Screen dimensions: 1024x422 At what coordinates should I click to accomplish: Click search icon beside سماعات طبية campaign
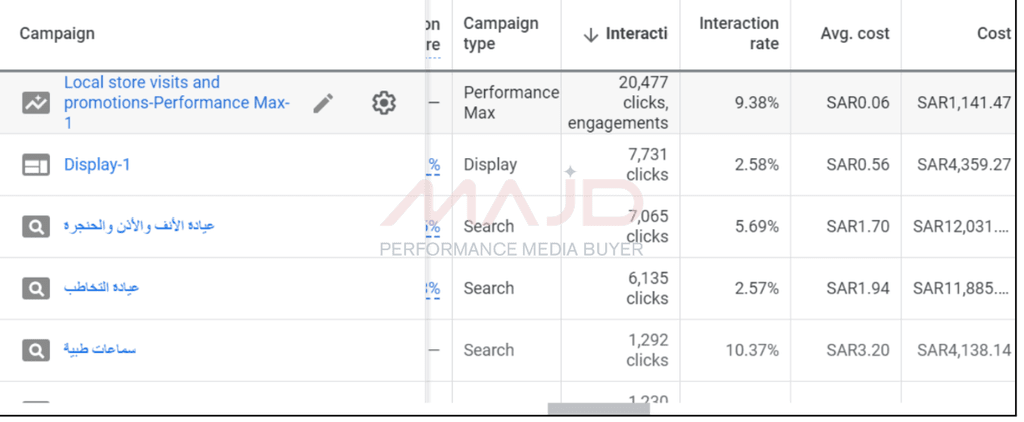coord(35,351)
